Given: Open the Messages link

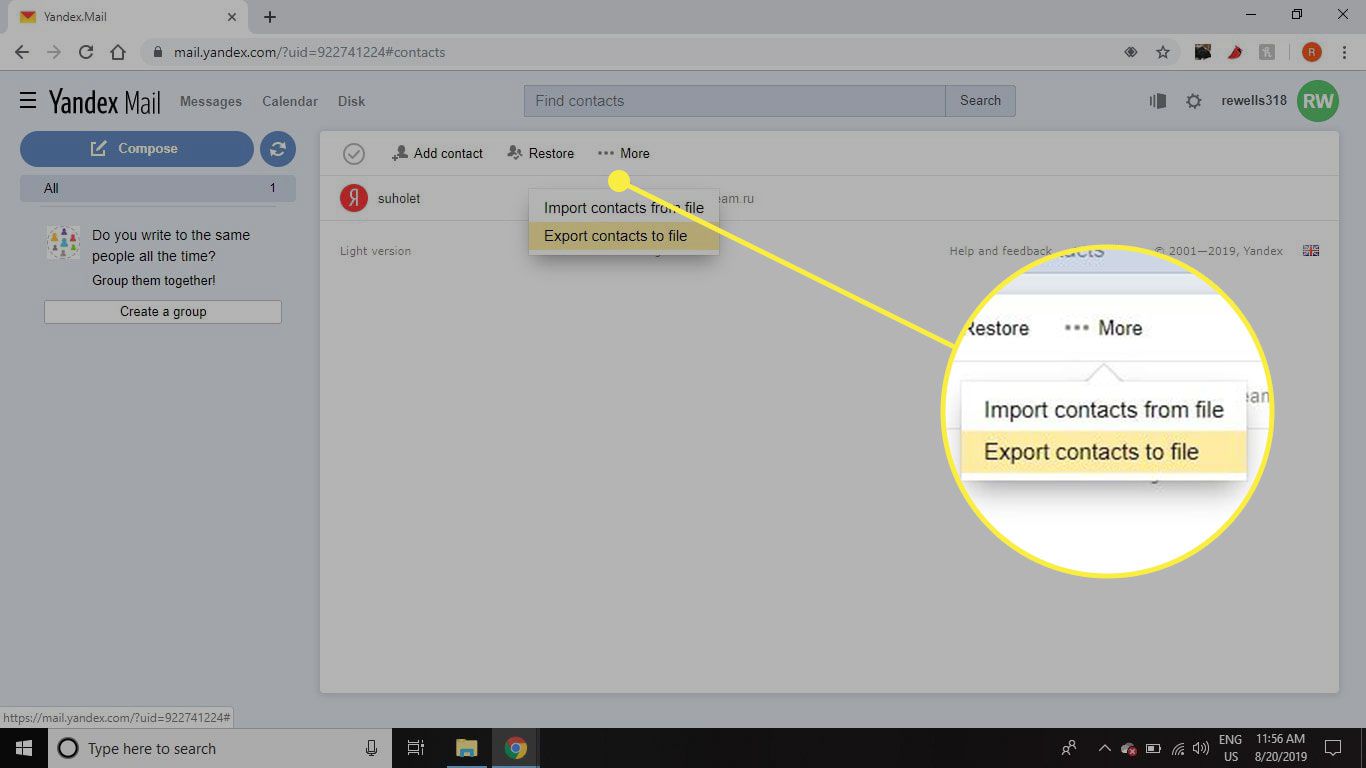Looking at the screenshot, I should point(211,101).
